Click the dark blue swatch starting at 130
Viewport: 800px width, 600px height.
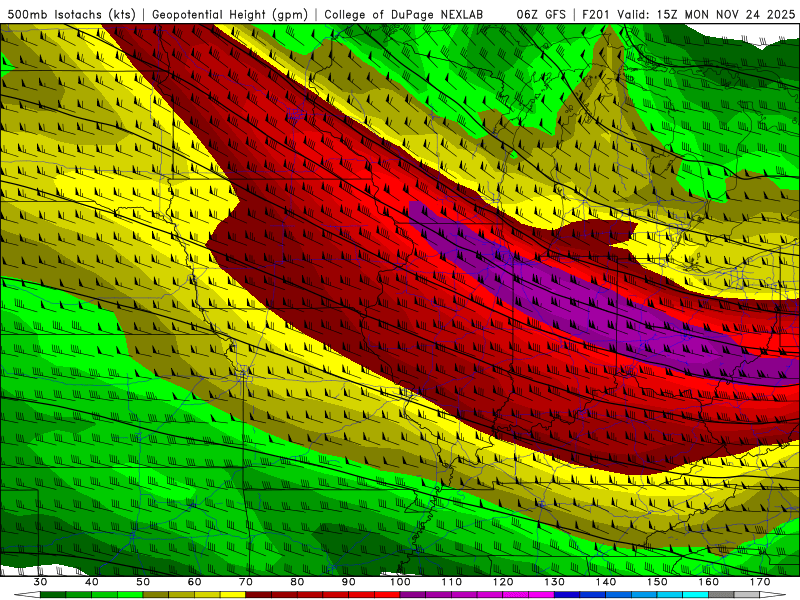(x=567, y=595)
